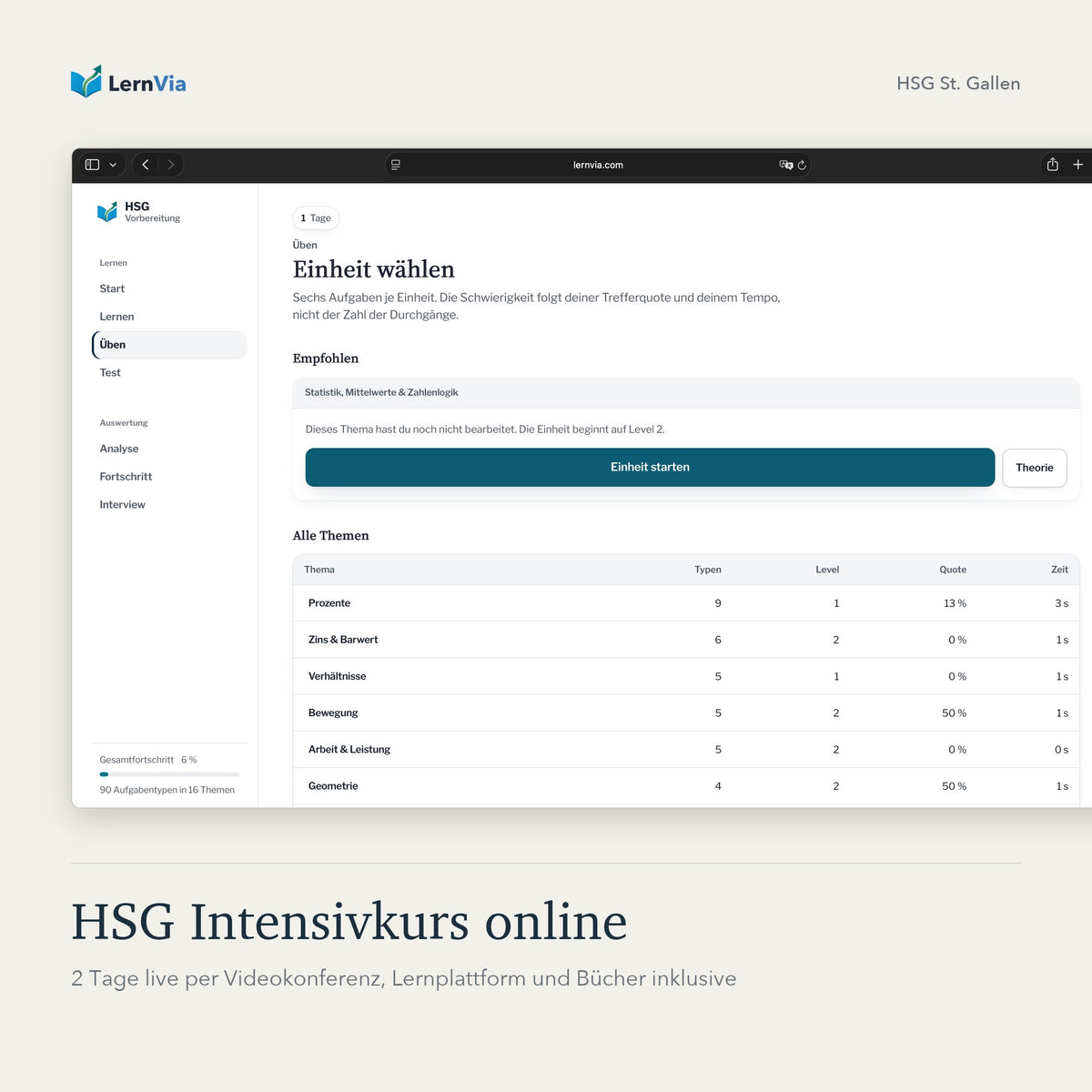Click the Typen value 9 for Prozente

[x=718, y=603]
